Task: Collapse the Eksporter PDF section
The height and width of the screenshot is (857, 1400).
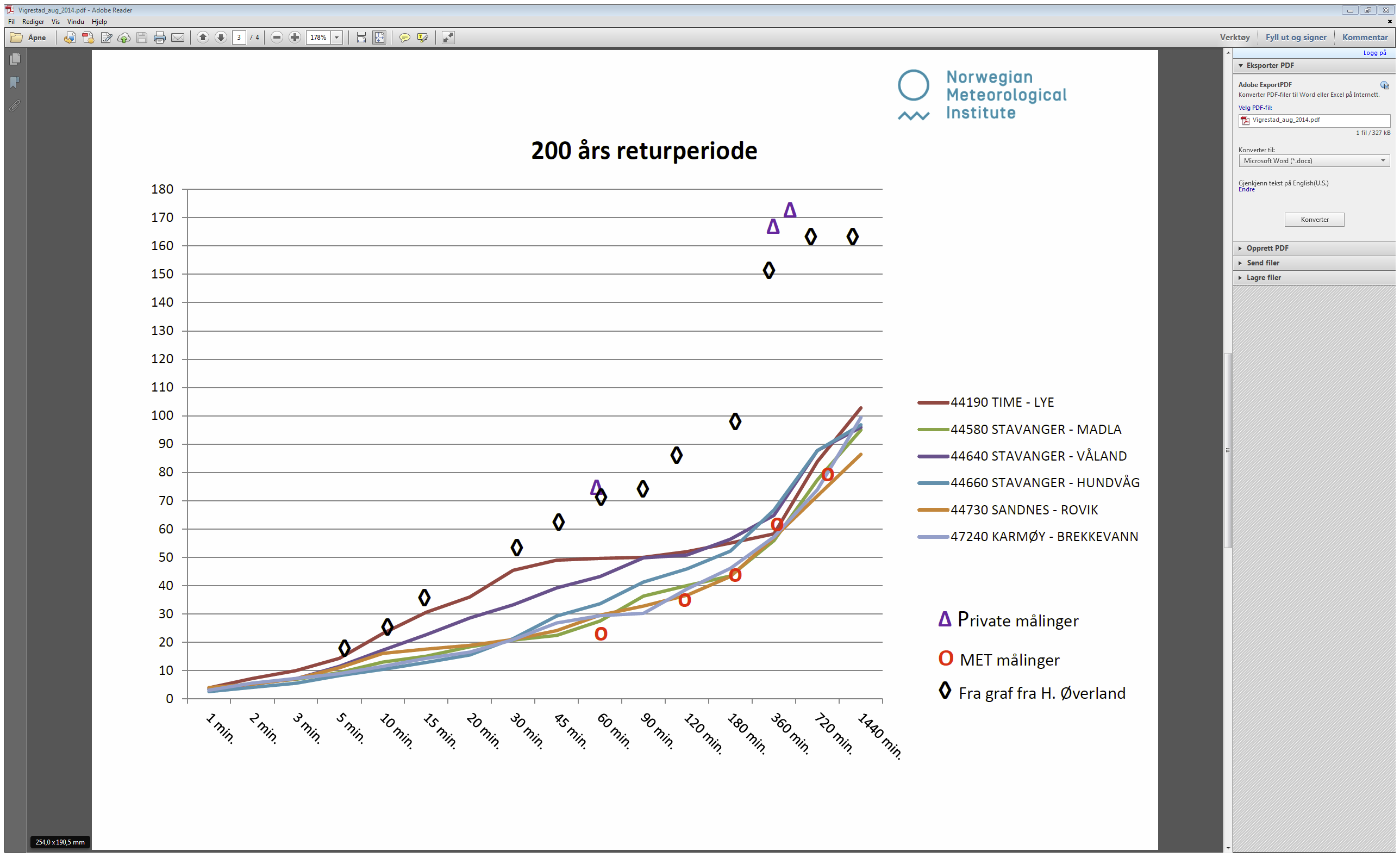Action: pyautogui.click(x=1314, y=65)
